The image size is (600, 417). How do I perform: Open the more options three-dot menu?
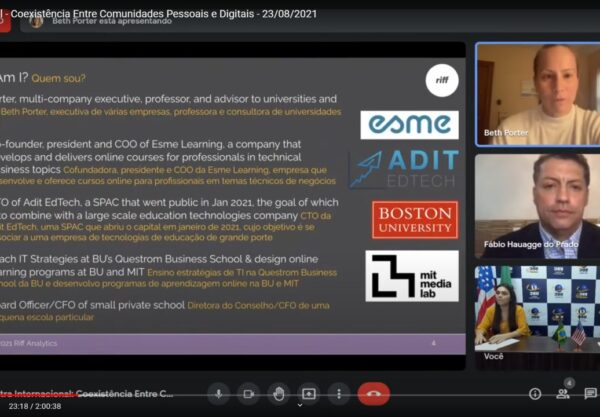(339, 394)
